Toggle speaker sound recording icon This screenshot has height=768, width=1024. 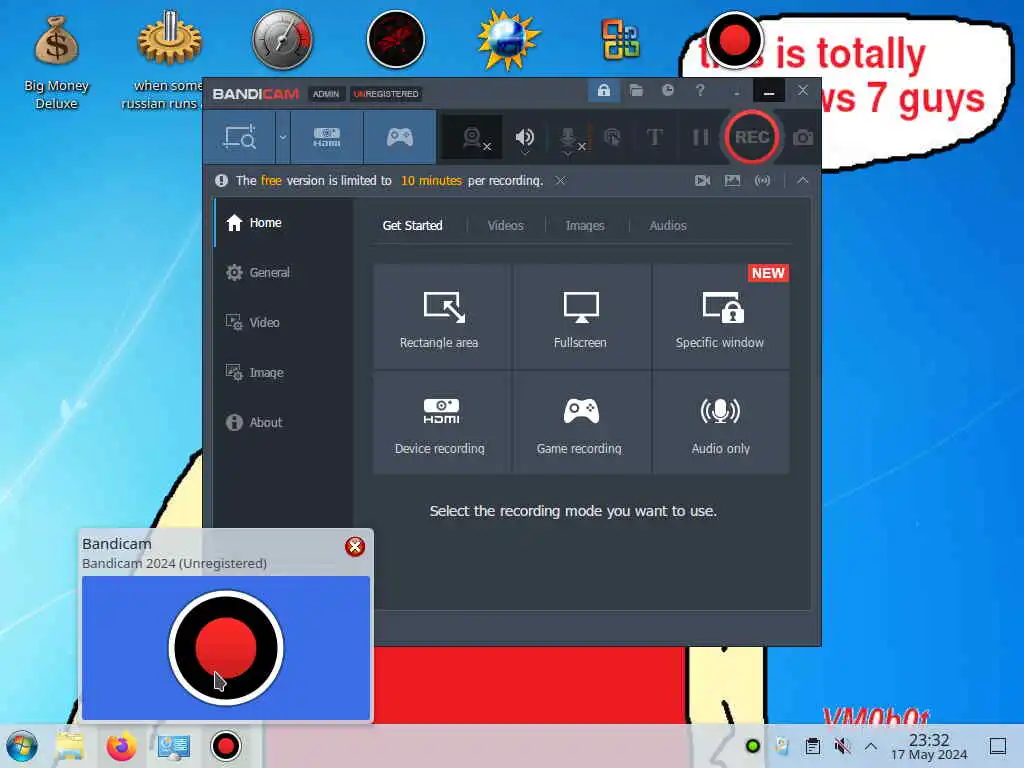(524, 138)
